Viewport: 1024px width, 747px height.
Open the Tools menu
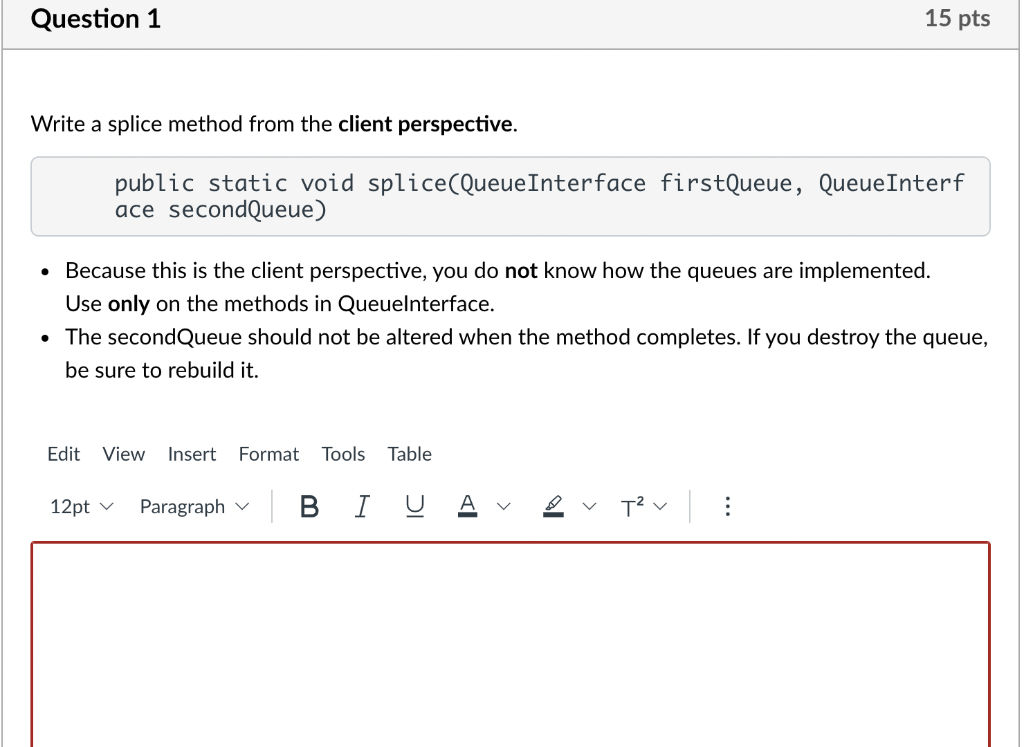[x=343, y=454]
